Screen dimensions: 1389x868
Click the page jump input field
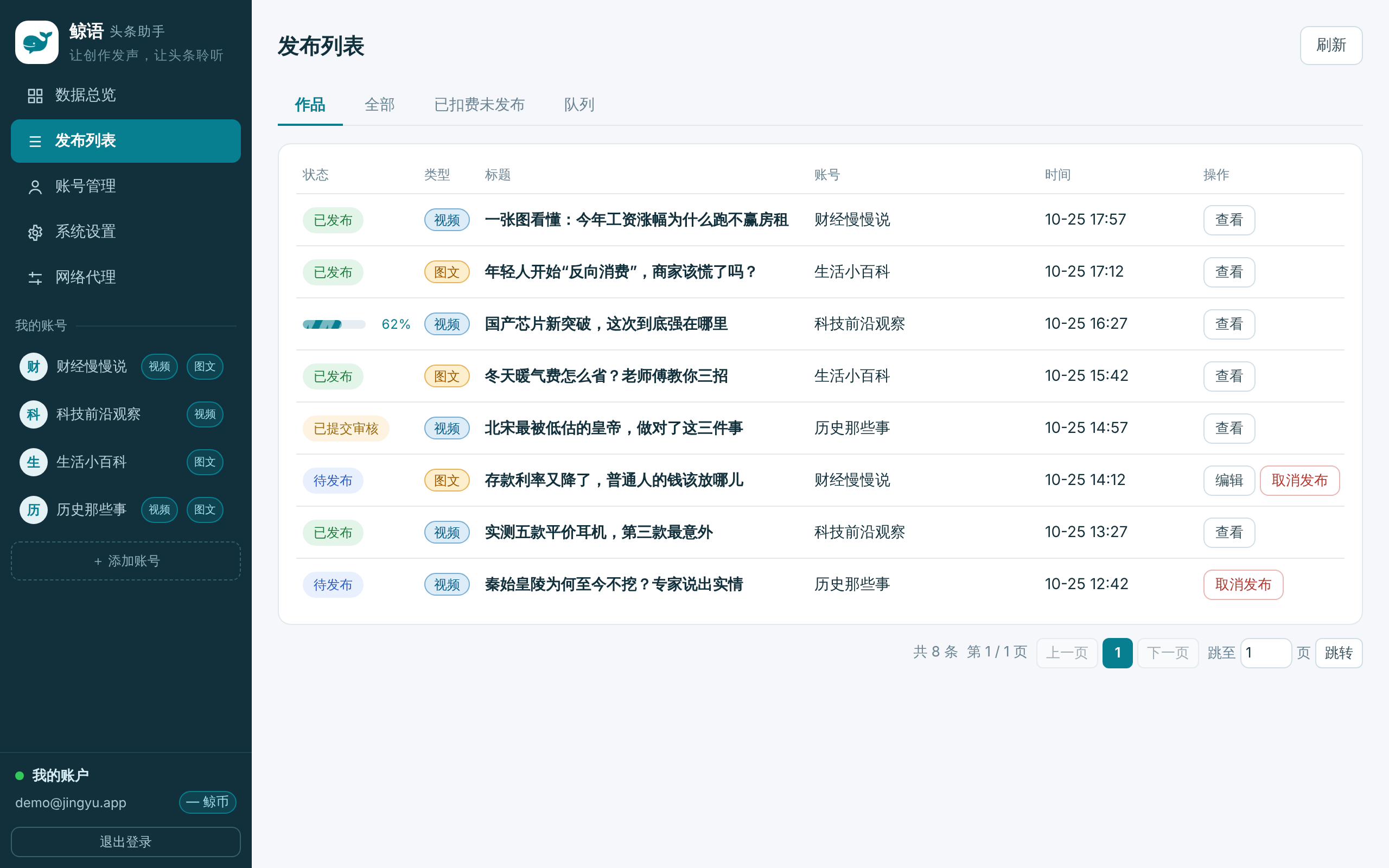click(x=1266, y=653)
